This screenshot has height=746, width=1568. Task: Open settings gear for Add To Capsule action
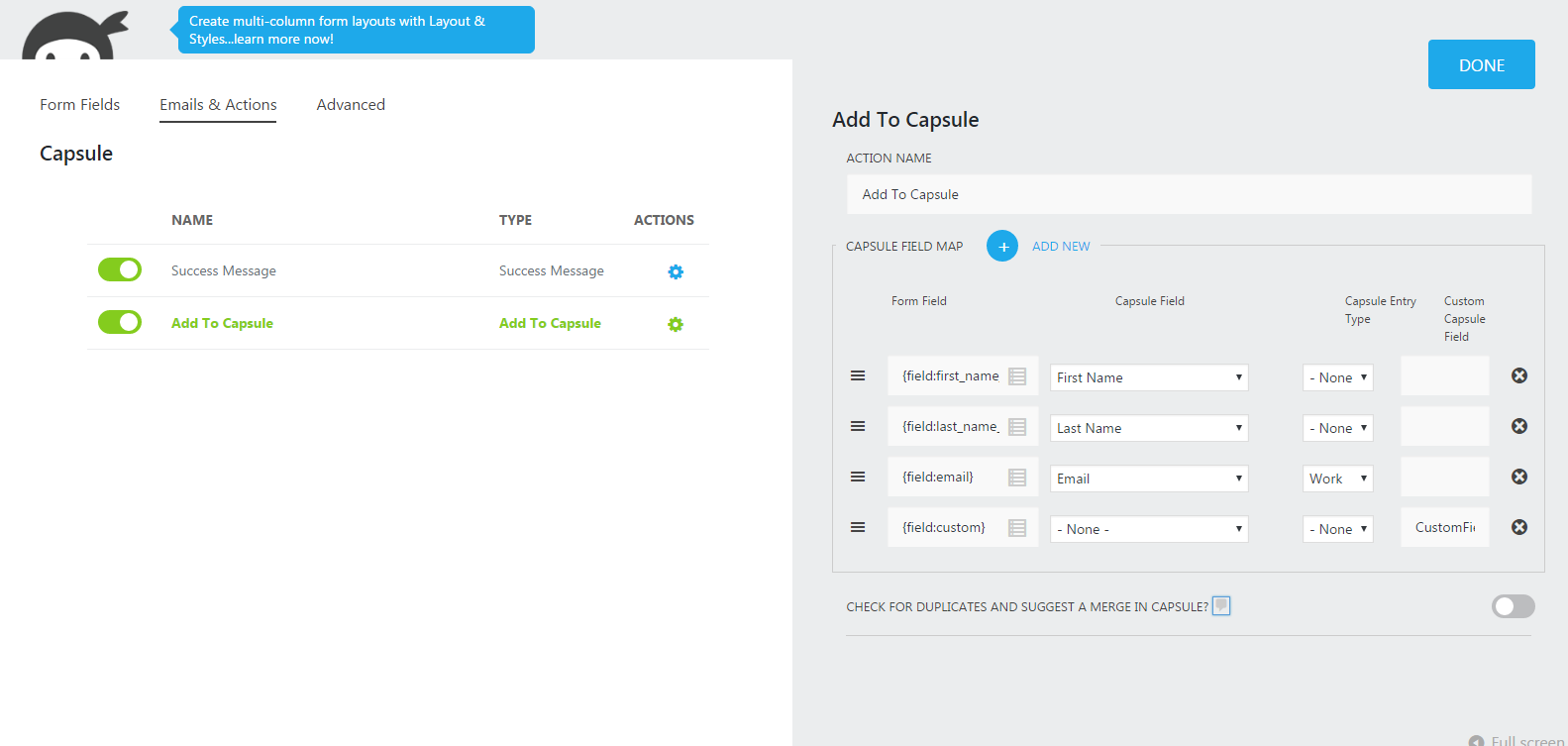point(676,324)
